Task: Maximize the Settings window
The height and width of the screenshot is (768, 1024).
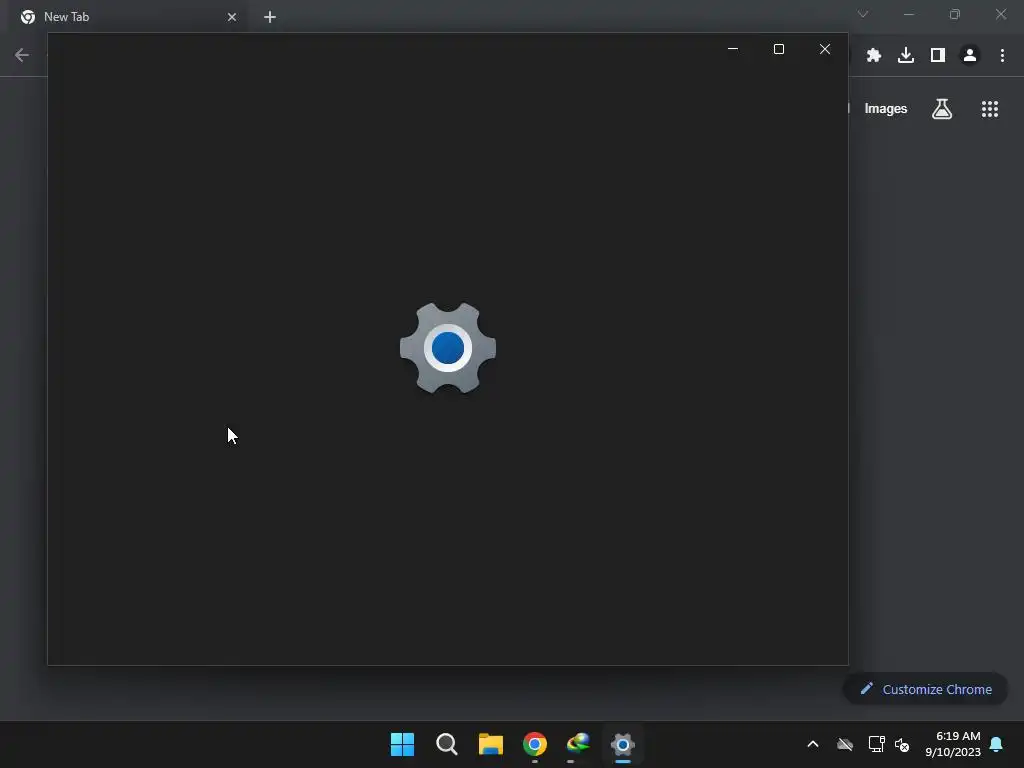Action: (x=778, y=49)
